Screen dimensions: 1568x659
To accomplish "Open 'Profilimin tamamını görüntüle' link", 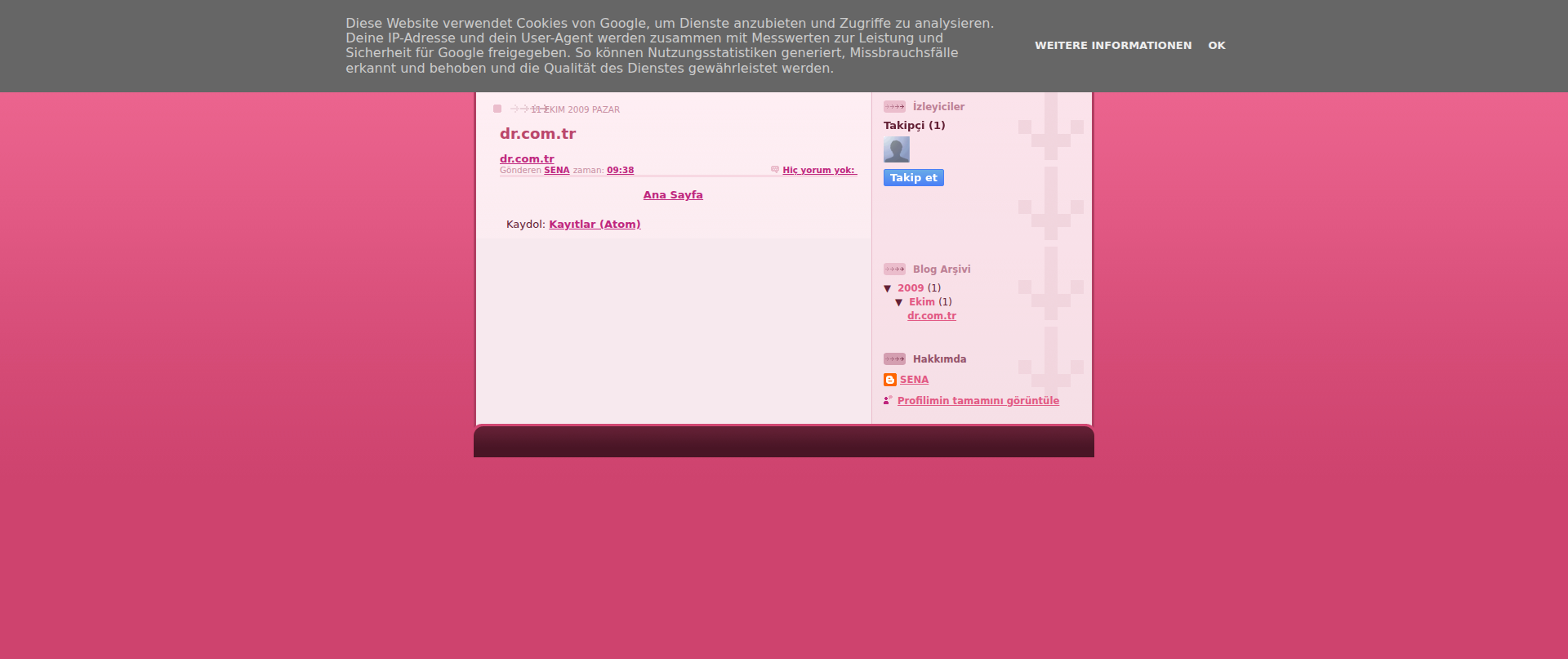I will pos(978,401).
